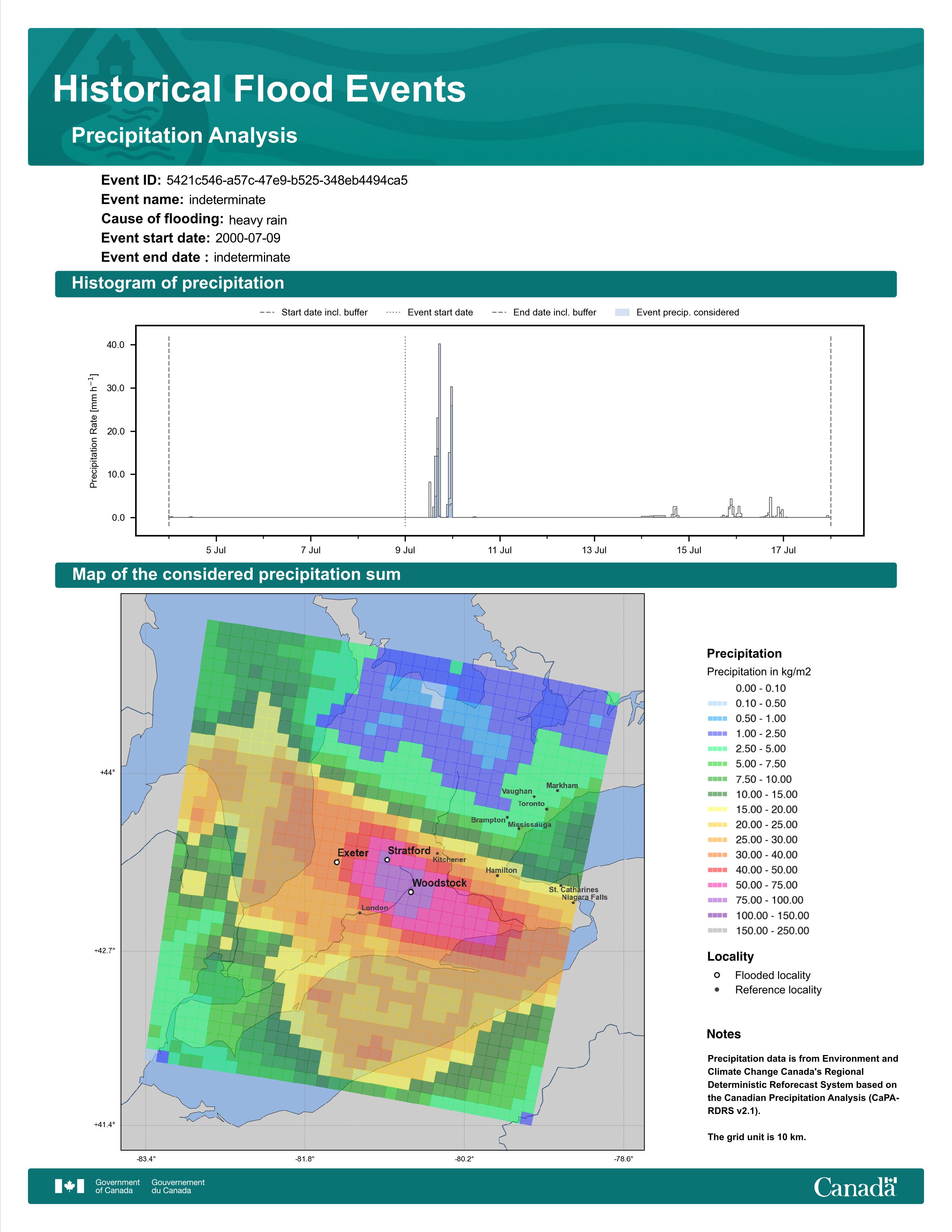Click the Histogram of precipitation heading
The width and height of the screenshot is (952, 1232).
tap(178, 283)
